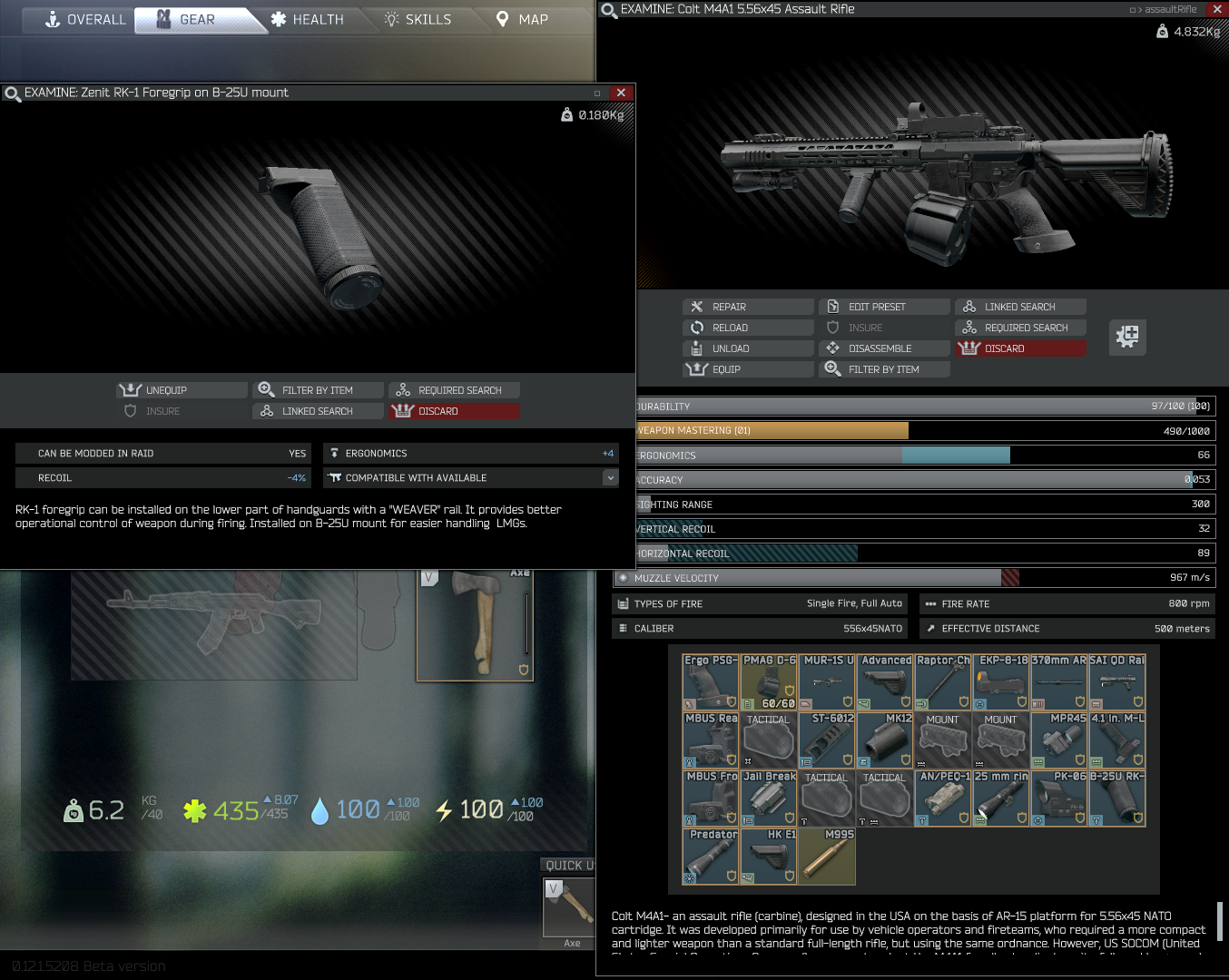The image size is (1229, 980).
Task: Click UNEQUIP for the RK-1 Foregrip
Action: click(182, 390)
